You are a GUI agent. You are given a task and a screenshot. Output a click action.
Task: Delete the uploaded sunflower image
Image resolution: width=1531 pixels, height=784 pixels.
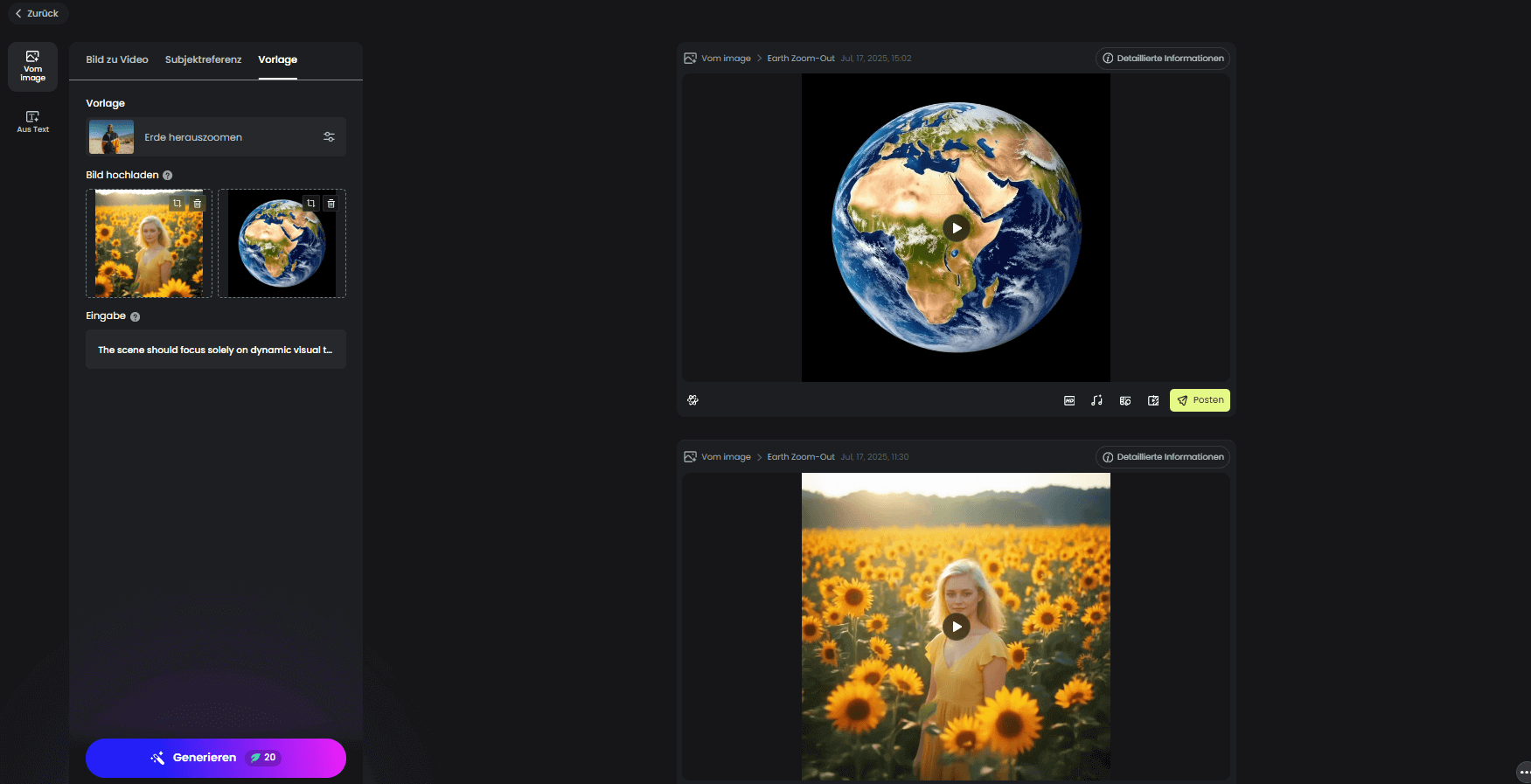point(198,204)
